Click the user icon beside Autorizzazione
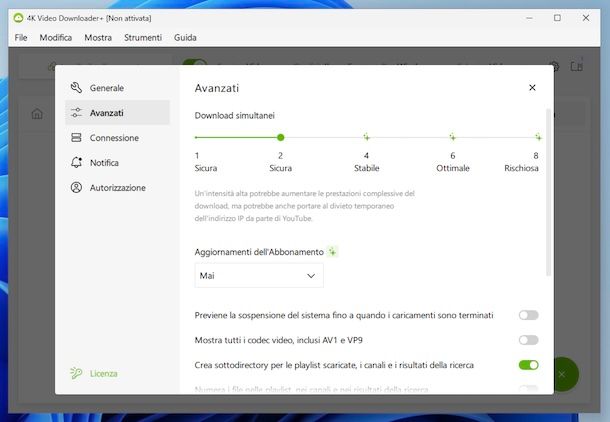Image resolution: width=610 pixels, height=422 pixels. 76,187
